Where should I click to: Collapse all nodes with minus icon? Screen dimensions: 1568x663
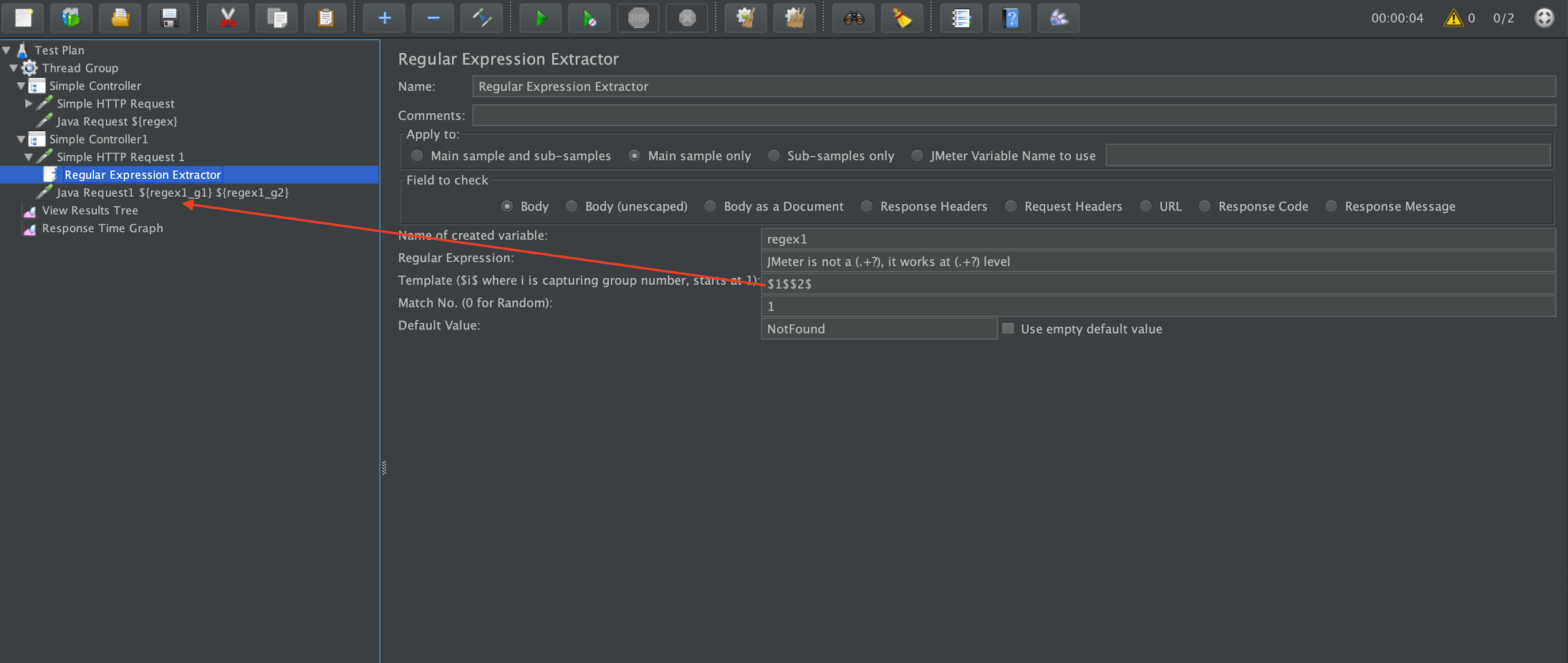(433, 18)
